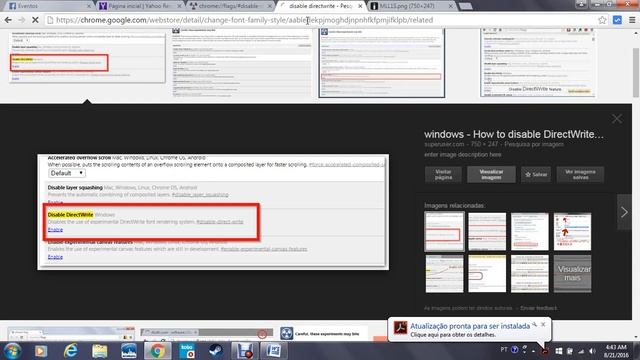Click the Visitar página button
Image resolution: width=640 pixels, height=360 pixels.
[x=443, y=174]
